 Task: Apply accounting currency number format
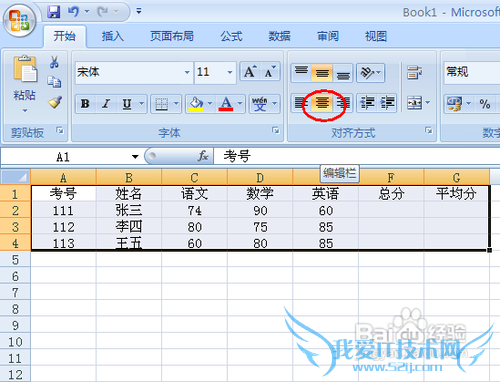click(x=455, y=104)
